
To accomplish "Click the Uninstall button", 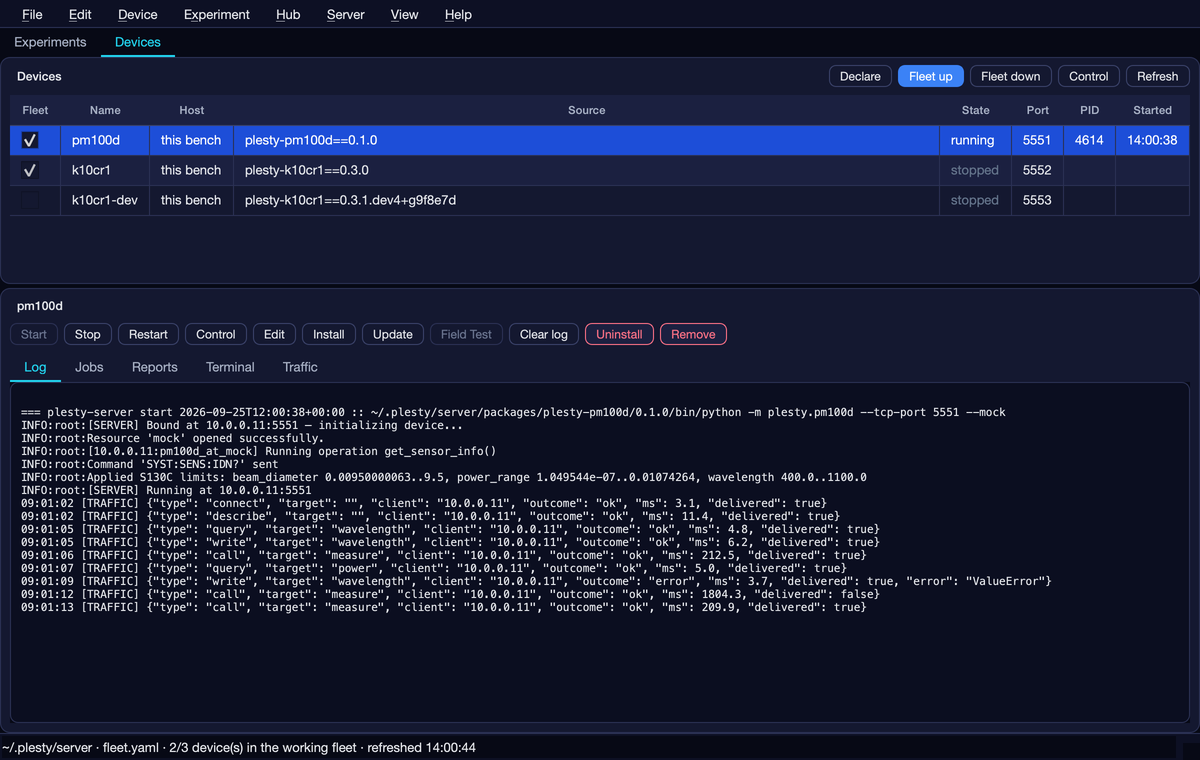I will 619,334.
